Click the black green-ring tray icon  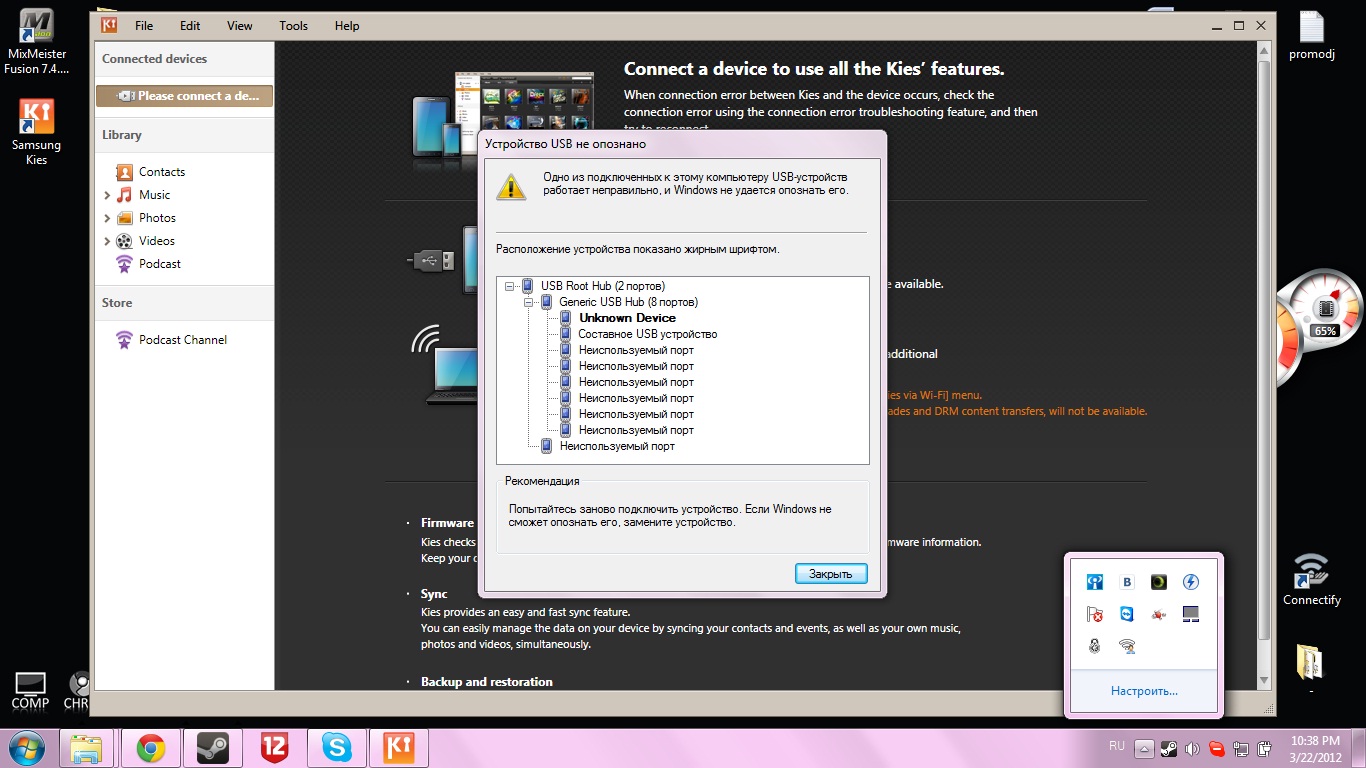(1158, 582)
